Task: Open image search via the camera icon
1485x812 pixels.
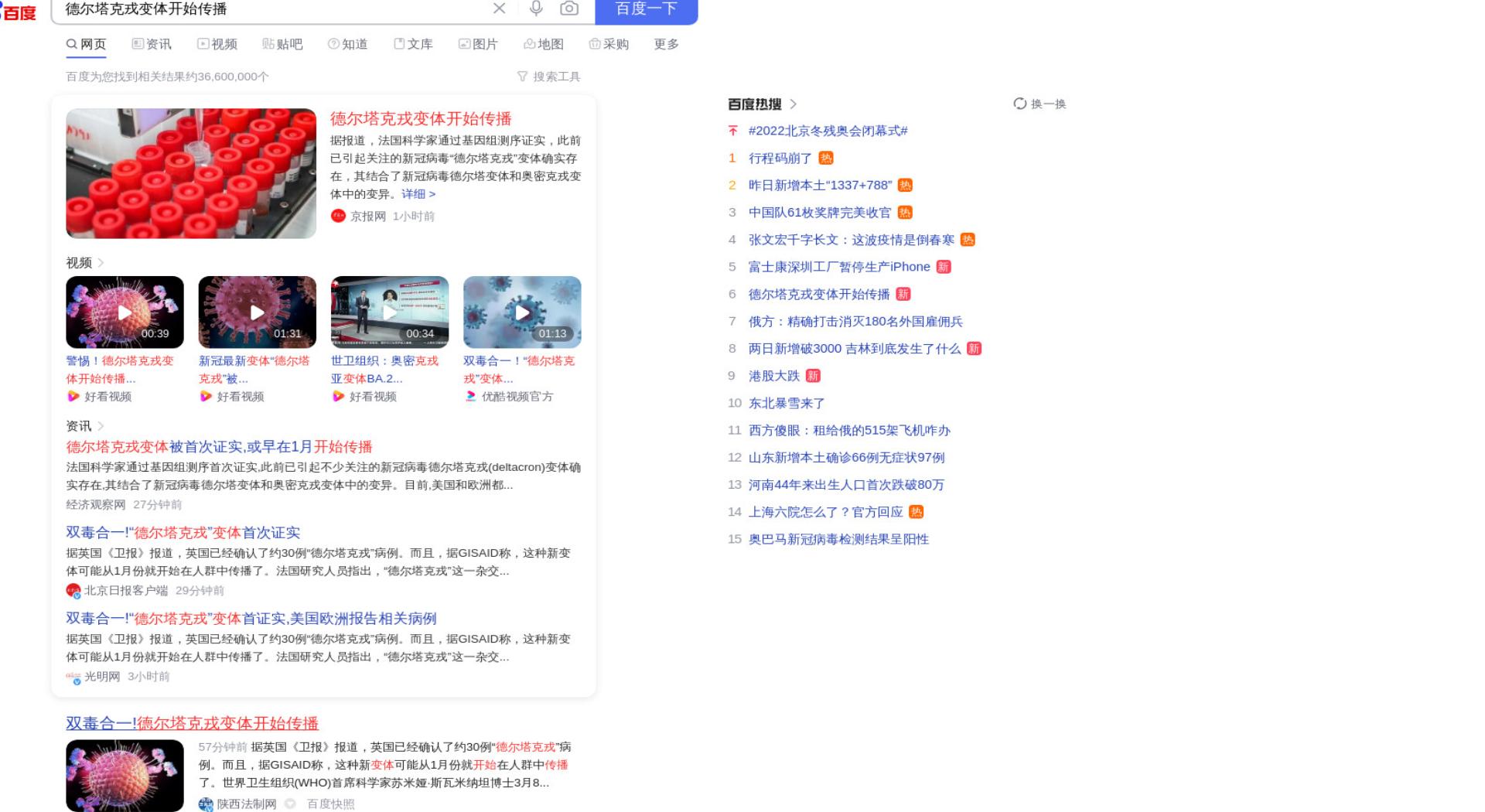Action: [x=569, y=9]
